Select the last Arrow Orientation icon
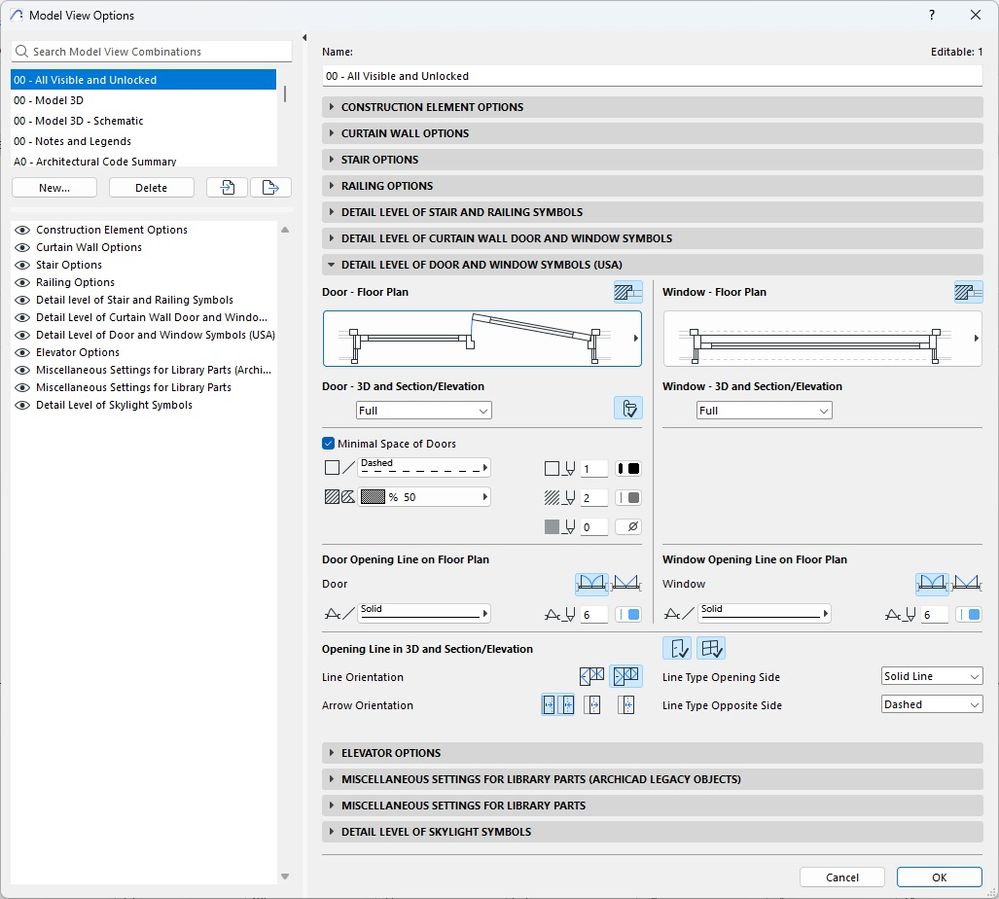This screenshot has height=899, width=999. pos(626,705)
